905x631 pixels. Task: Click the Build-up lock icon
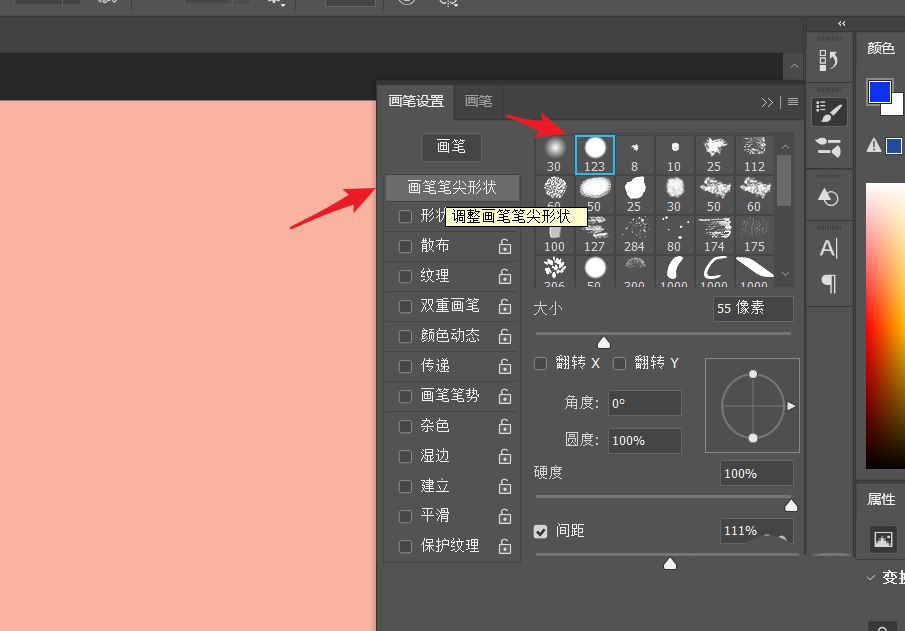coord(505,486)
